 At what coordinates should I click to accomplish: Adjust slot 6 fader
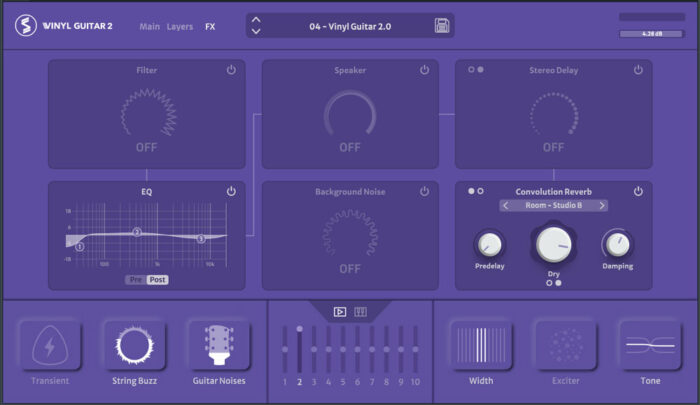(357, 349)
